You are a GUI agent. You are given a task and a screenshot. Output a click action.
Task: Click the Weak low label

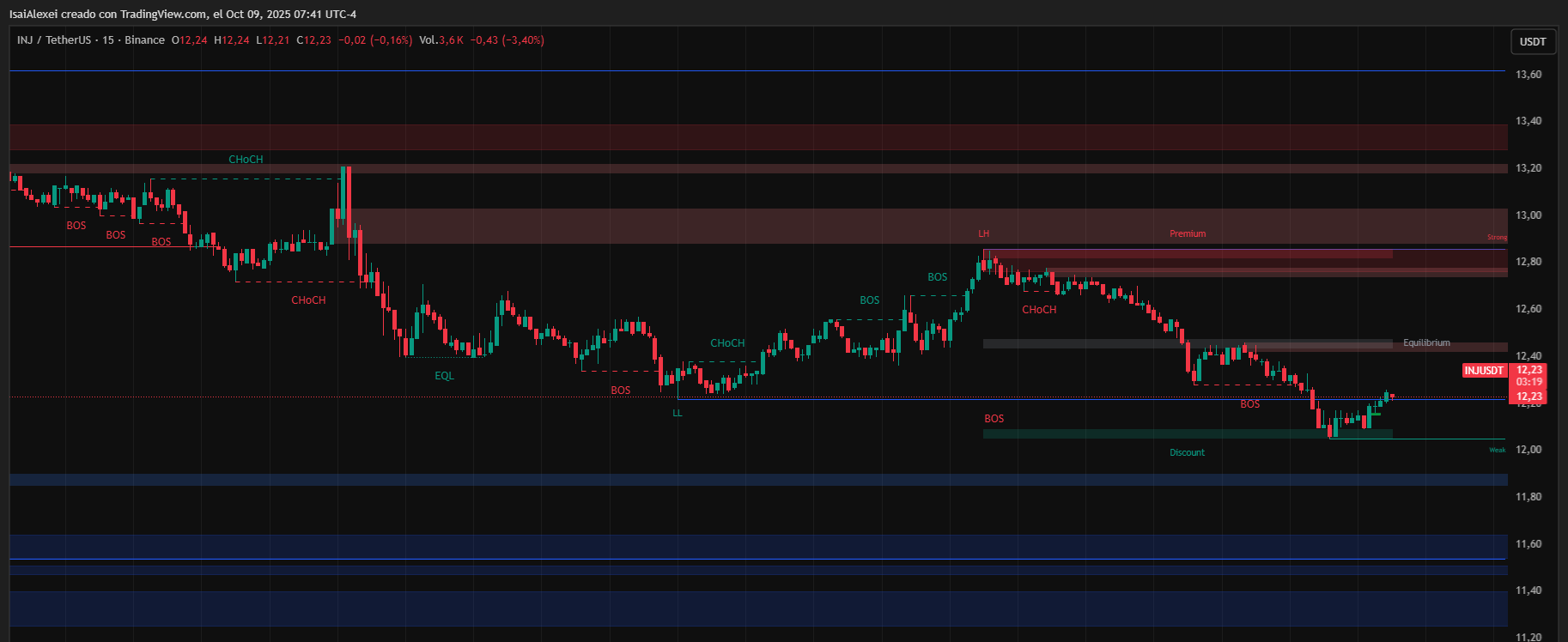pos(1497,450)
